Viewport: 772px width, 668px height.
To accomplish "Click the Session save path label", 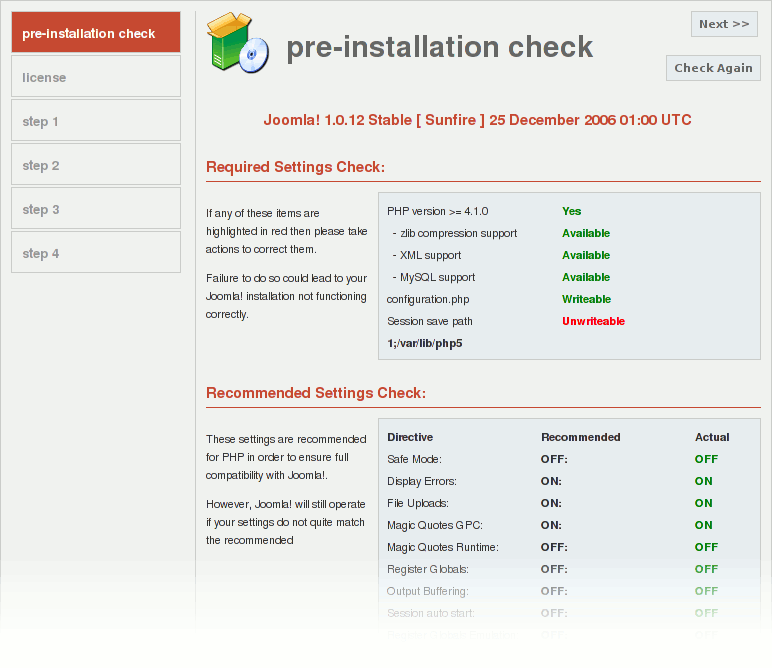I will tap(430, 321).
